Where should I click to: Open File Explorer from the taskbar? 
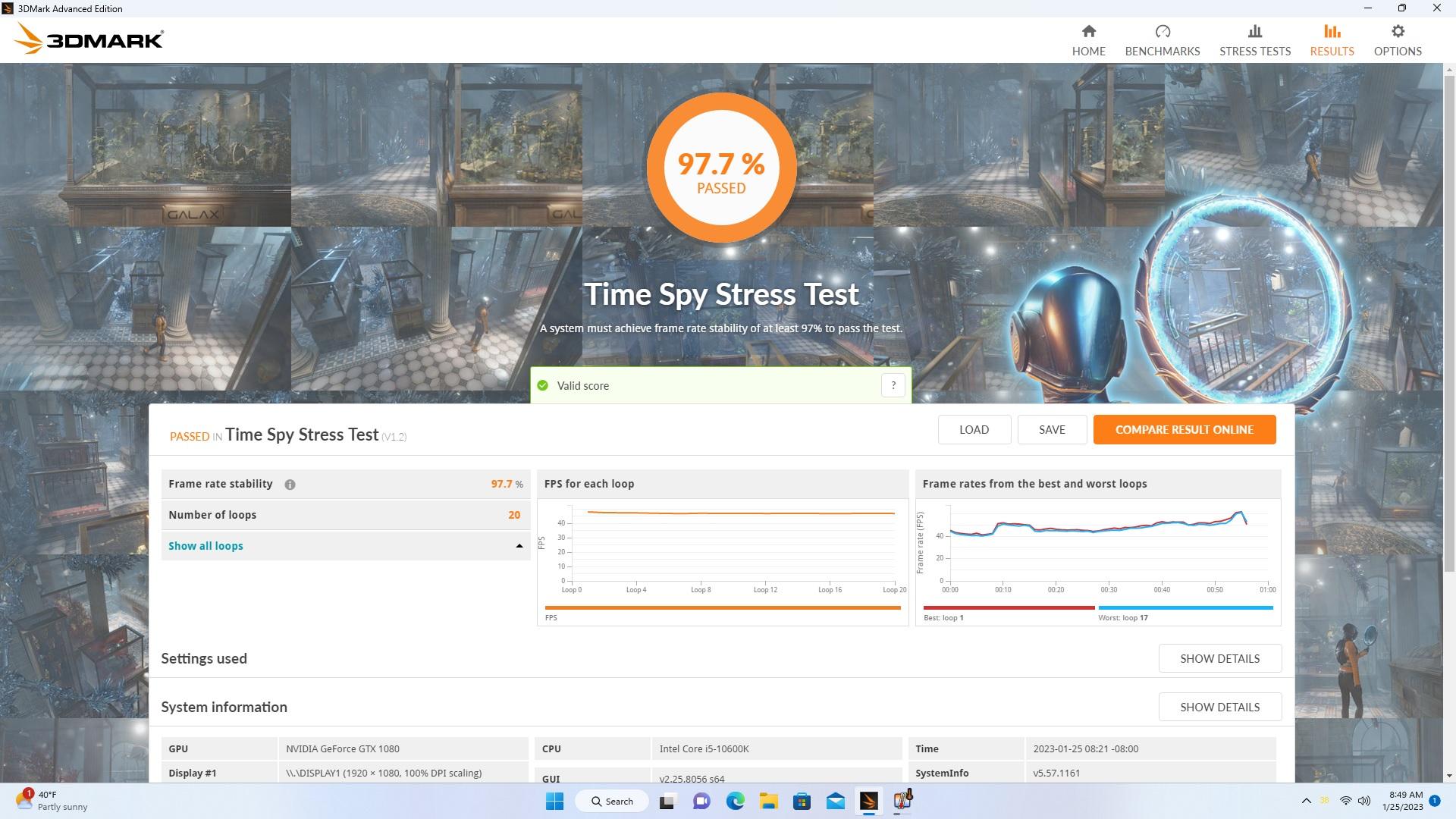tap(768, 801)
